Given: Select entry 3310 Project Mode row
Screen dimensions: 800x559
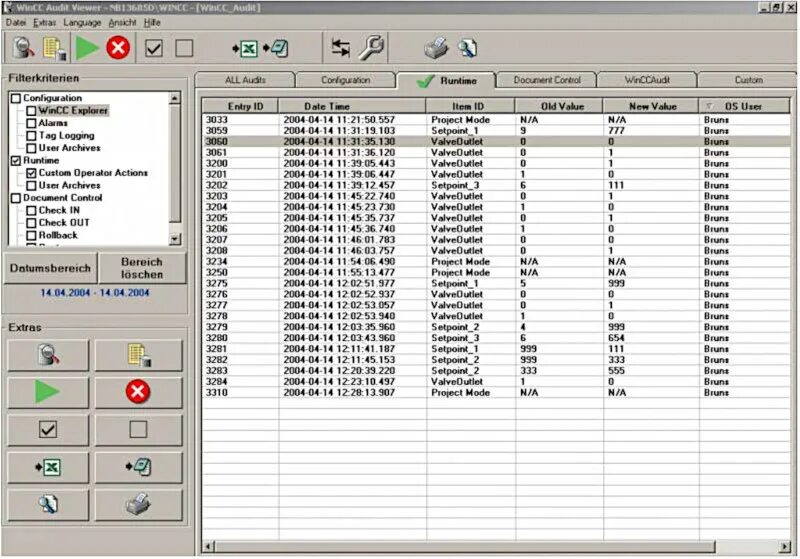Looking at the screenshot, I should 496,393.
